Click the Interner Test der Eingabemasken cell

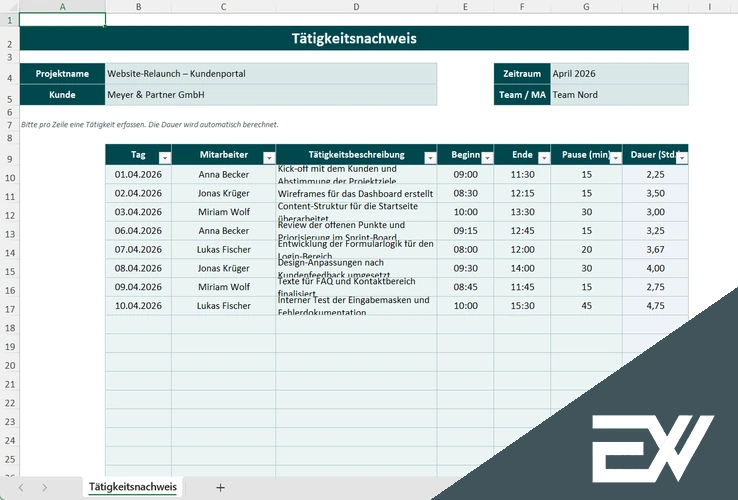[356, 306]
